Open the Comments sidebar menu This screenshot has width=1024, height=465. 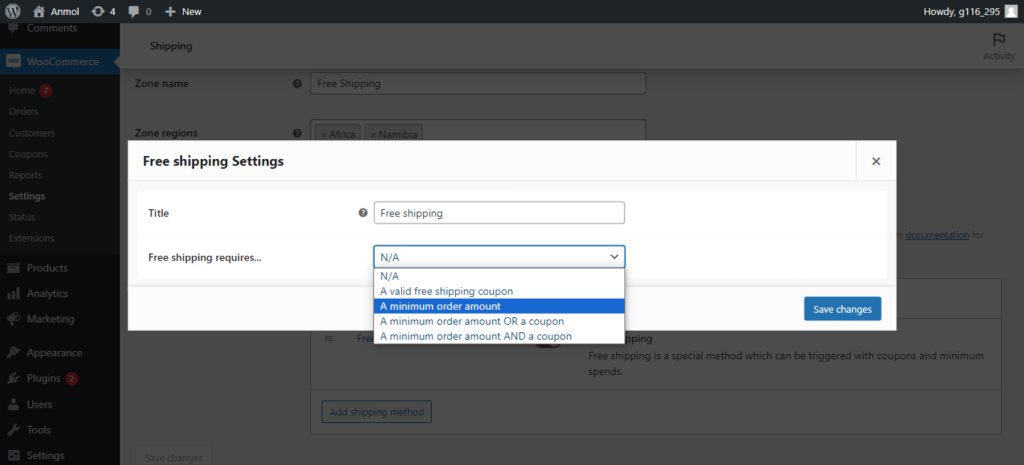[52, 29]
